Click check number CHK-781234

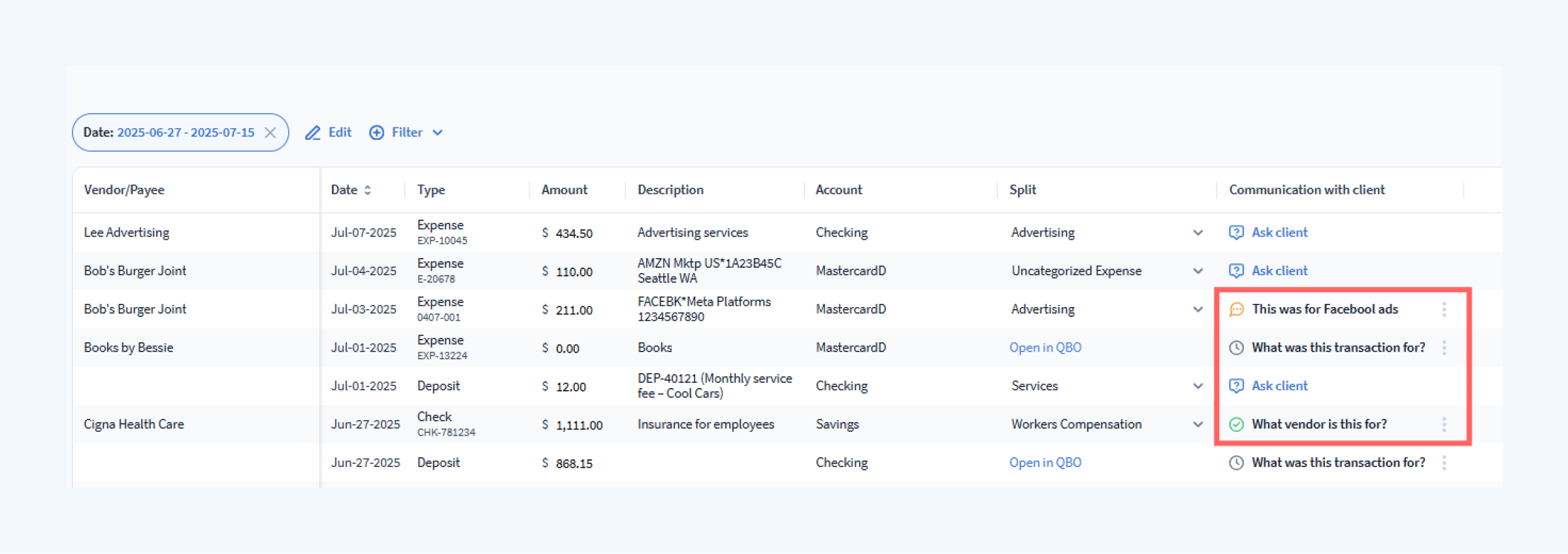click(446, 432)
